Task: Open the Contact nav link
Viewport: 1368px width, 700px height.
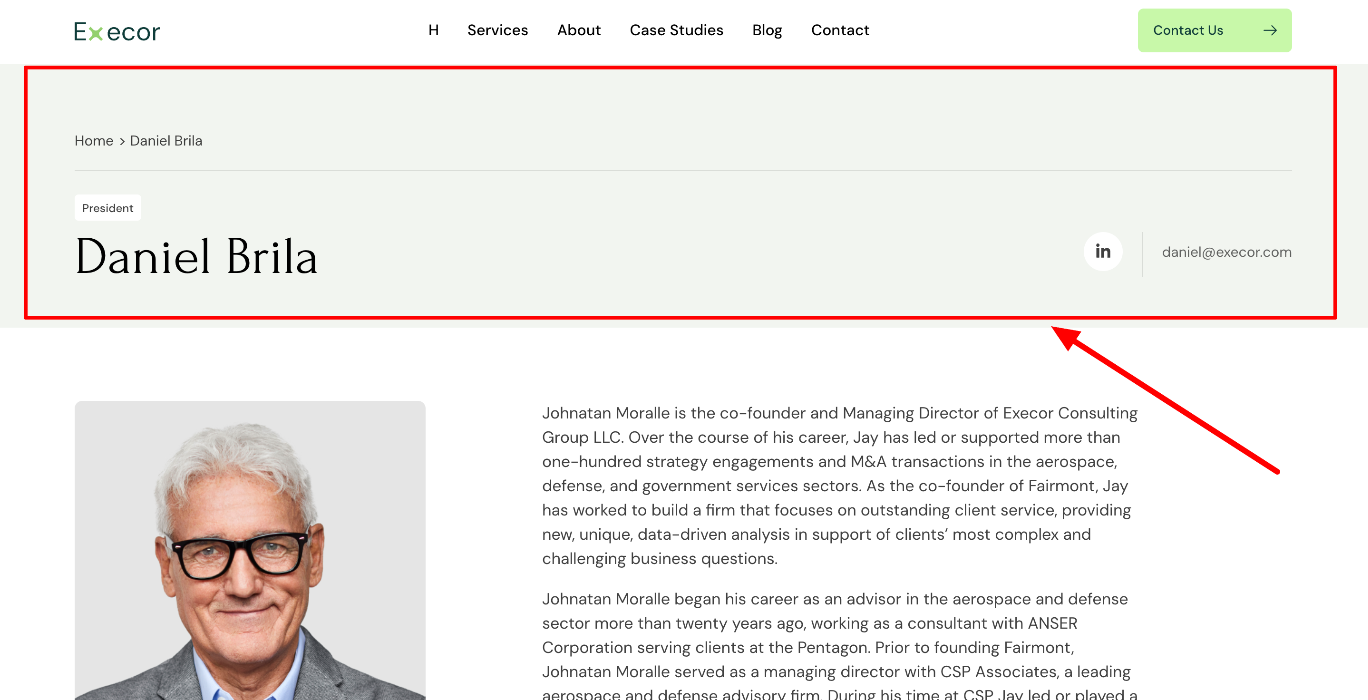Action: coord(840,30)
